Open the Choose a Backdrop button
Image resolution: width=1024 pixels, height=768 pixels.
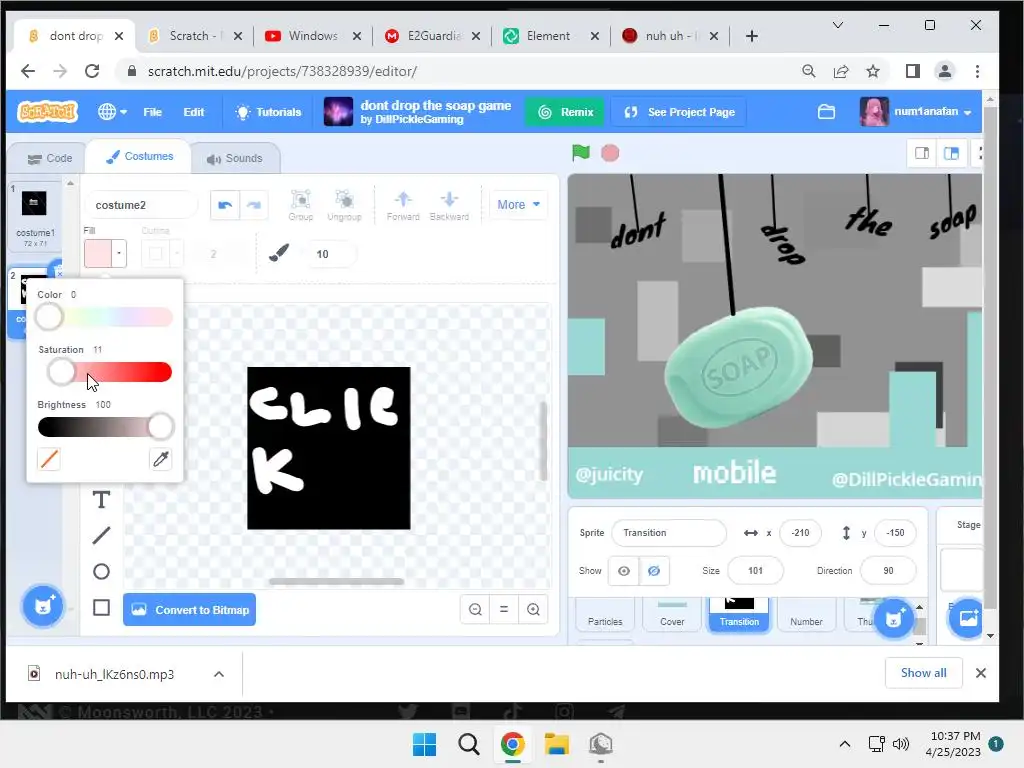click(x=968, y=617)
